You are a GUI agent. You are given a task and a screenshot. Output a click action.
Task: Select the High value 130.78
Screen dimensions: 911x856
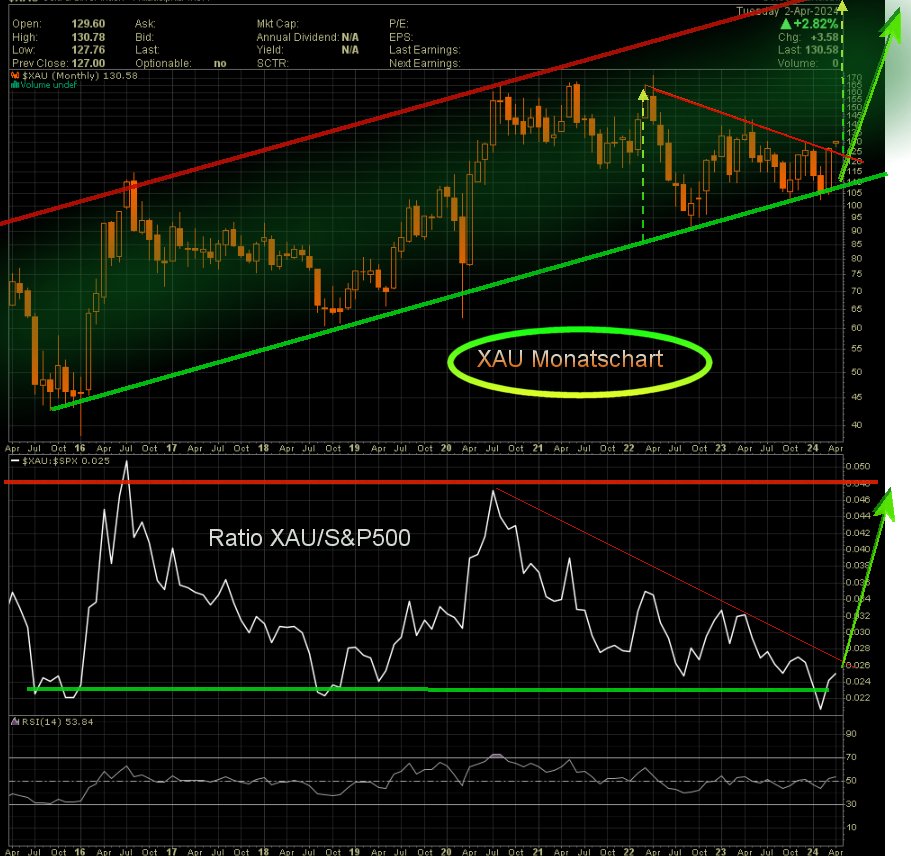tap(88, 37)
